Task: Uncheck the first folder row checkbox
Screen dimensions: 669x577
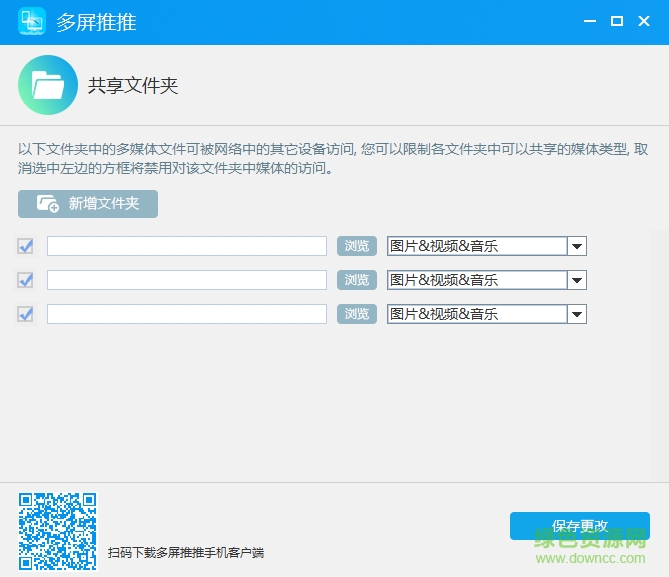Action: (x=26, y=246)
